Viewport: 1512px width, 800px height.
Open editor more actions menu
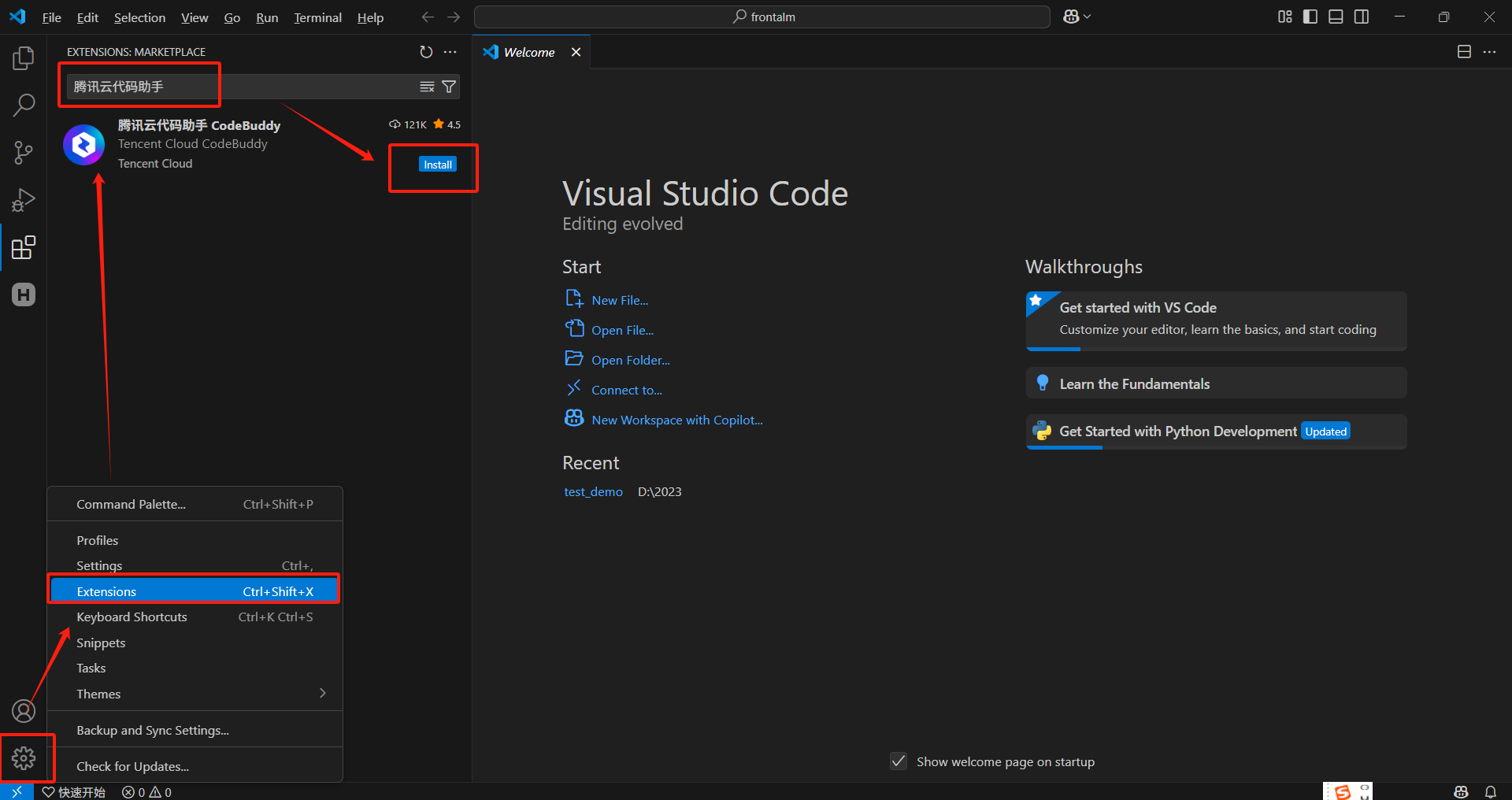1489,52
